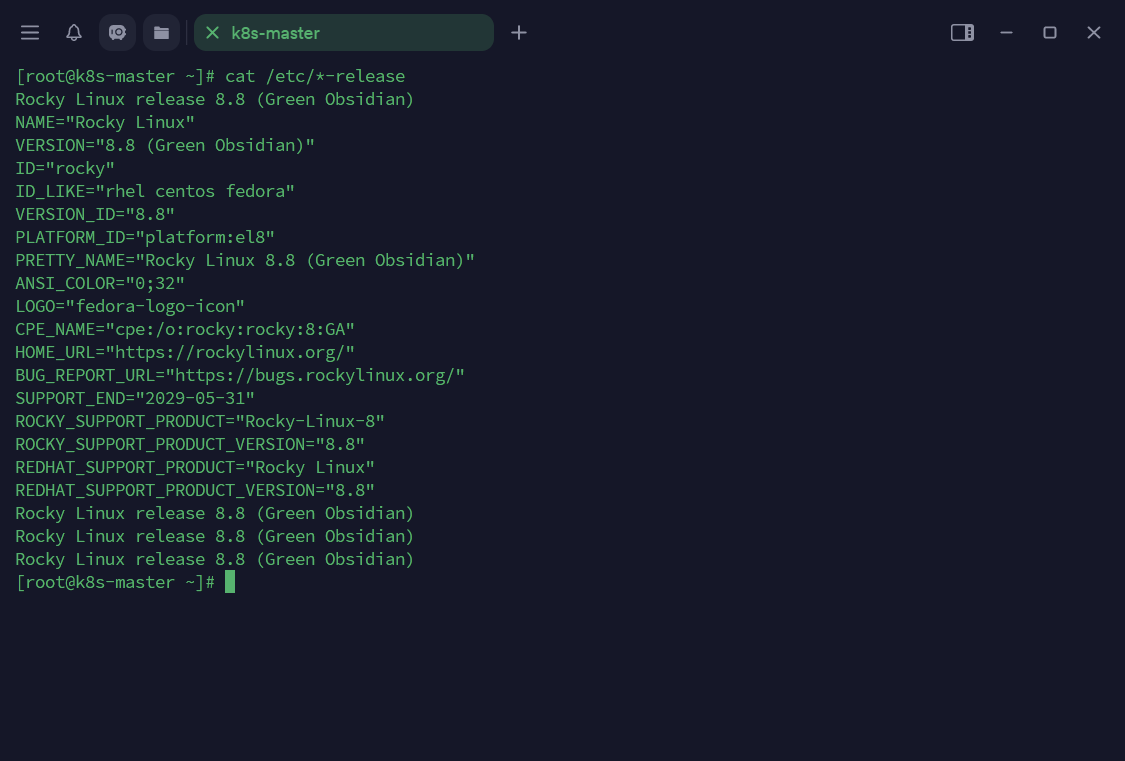Click the https://bugs.rockylinux.org/ URL
This screenshot has width=1125, height=761.
coord(315,375)
